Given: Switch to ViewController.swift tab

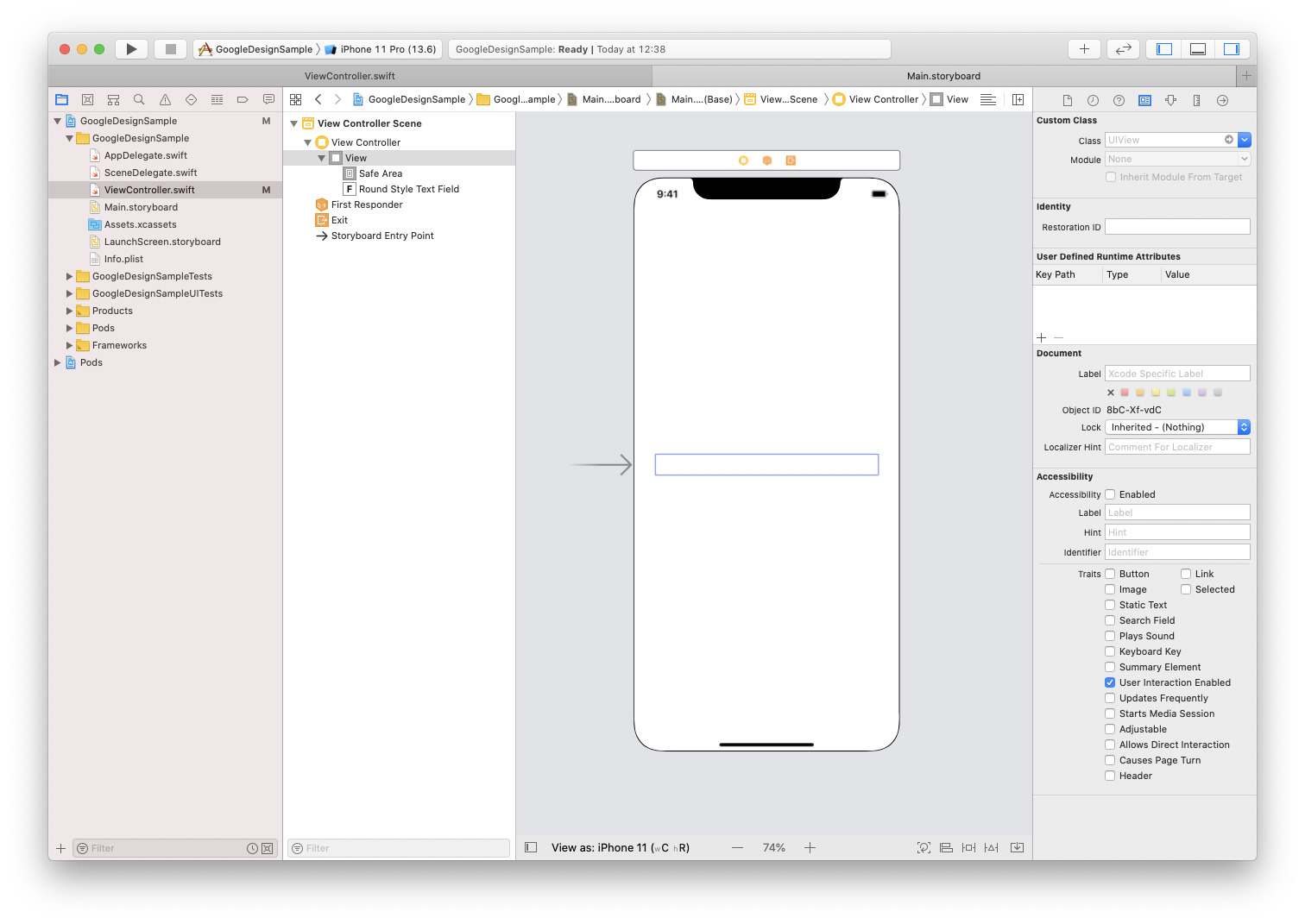Looking at the screenshot, I should click(x=350, y=76).
